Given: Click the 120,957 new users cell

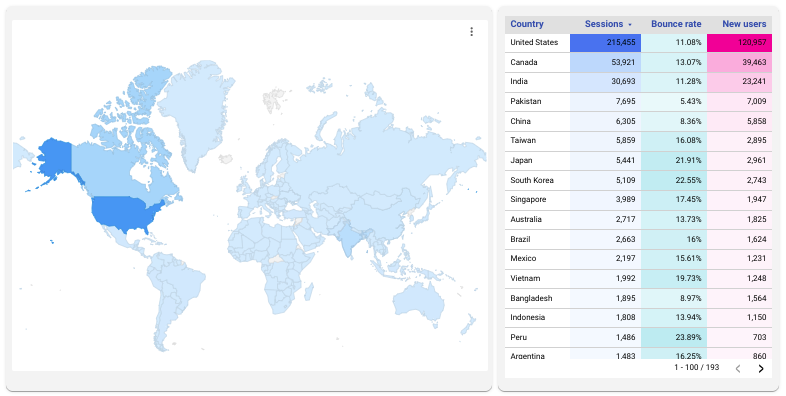Looking at the screenshot, I should tap(739, 43).
